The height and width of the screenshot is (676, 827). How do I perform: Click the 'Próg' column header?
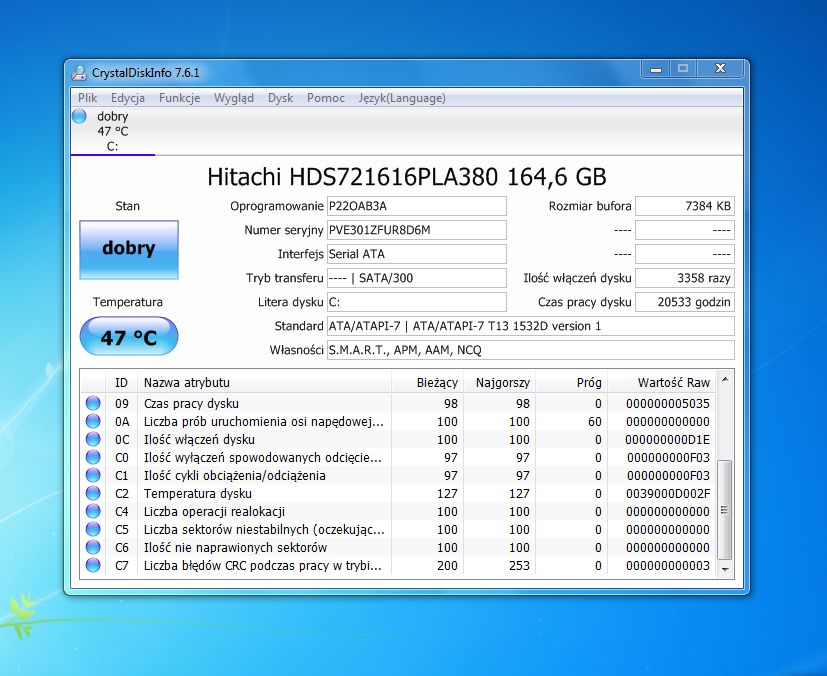click(x=572, y=382)
